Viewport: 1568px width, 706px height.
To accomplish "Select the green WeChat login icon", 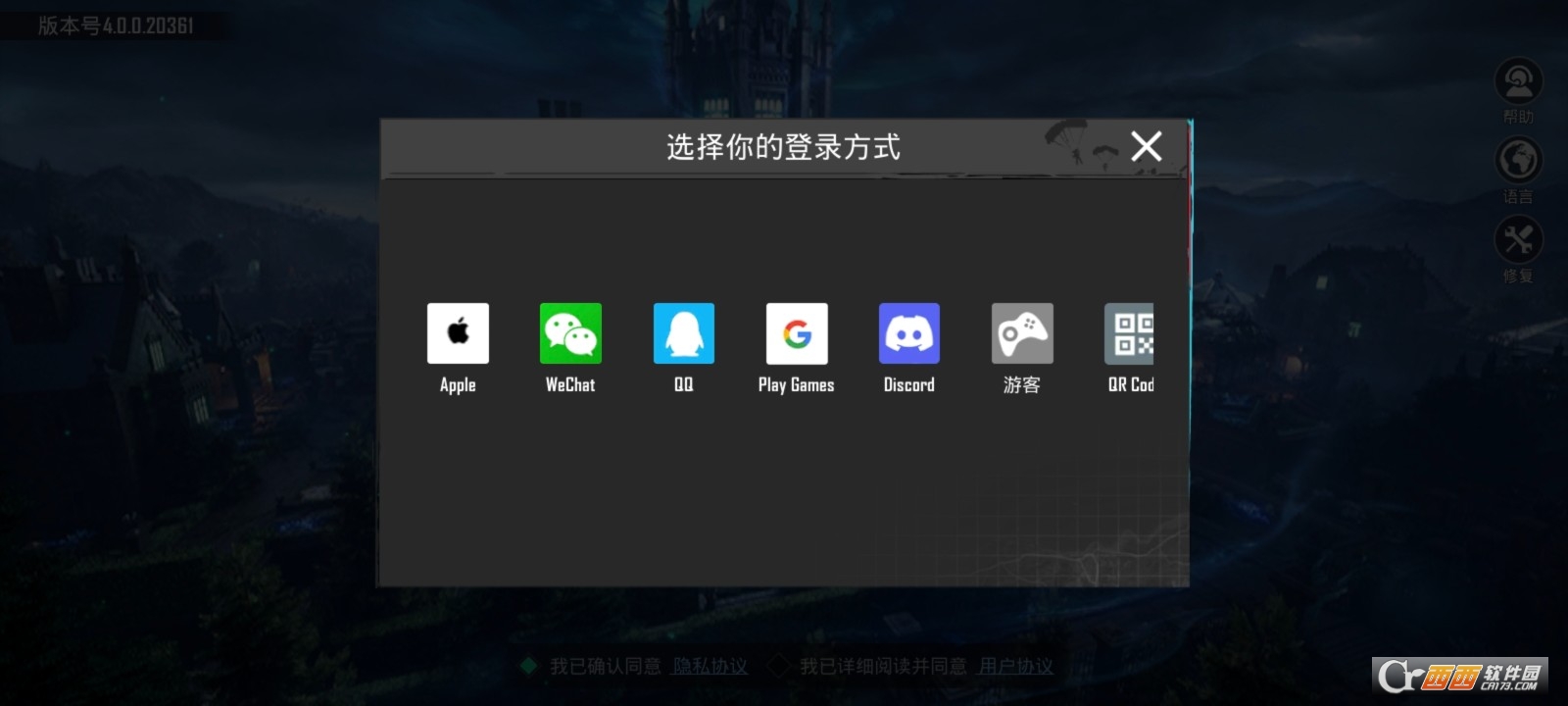I will coord(570,333).
